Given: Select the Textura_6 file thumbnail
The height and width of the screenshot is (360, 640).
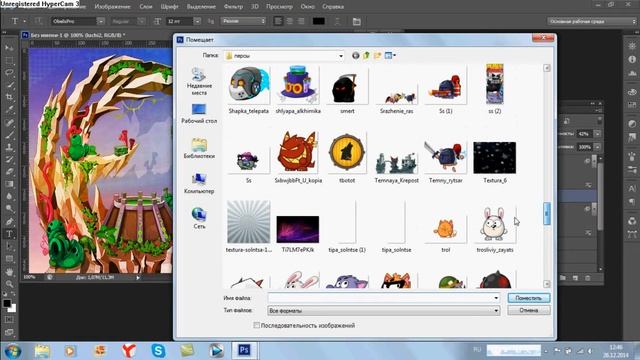Looking at the screenshot, I should (495, 162).
